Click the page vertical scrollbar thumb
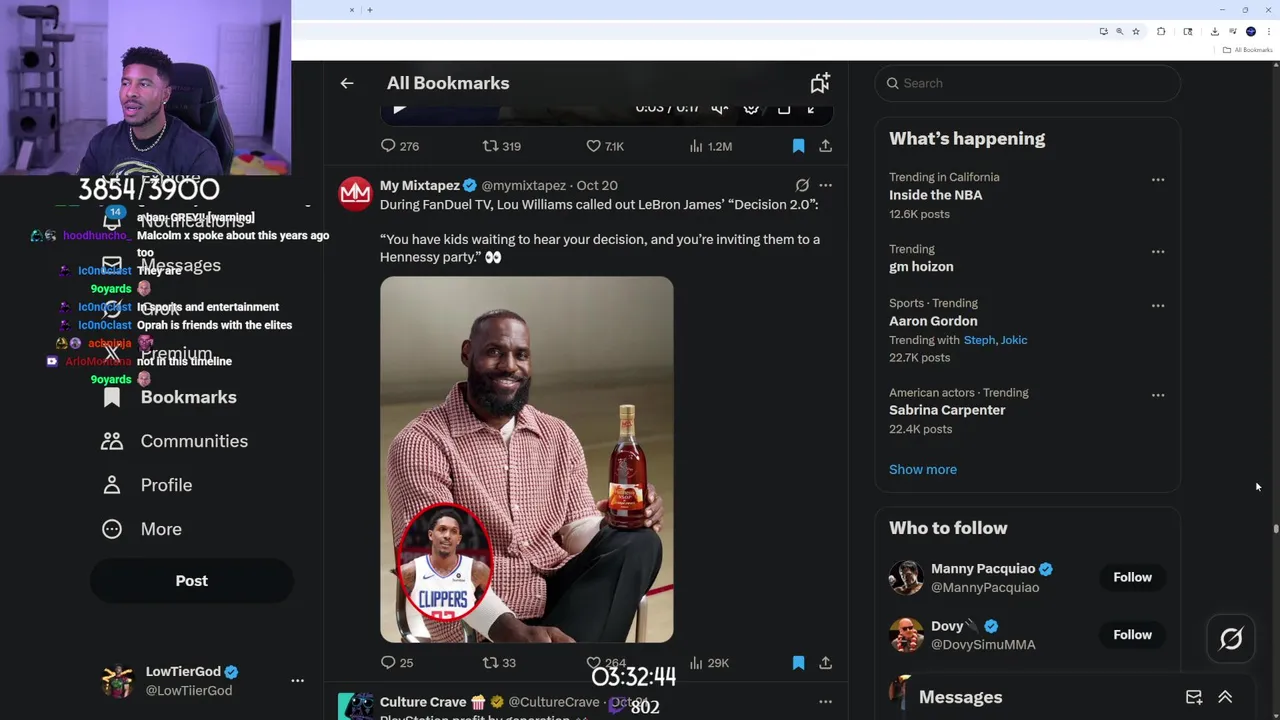 tap(1275, 529)
